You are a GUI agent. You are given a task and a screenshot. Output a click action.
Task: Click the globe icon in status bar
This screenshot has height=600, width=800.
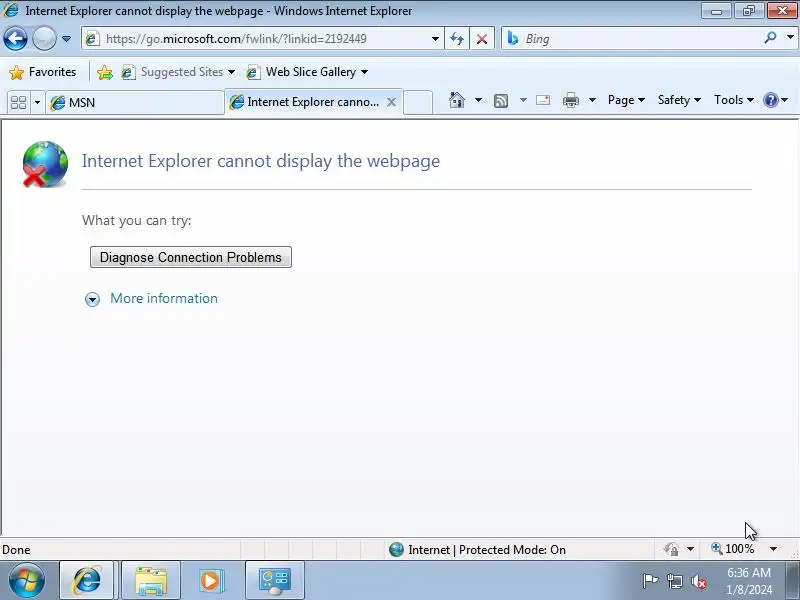coord(396,549)
